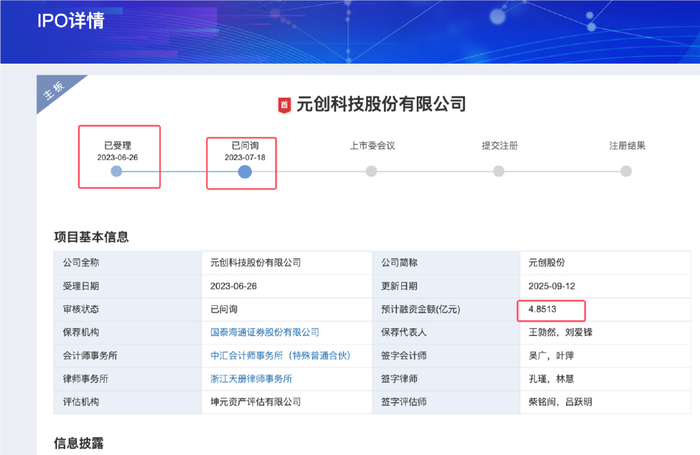The width and height of the screenshot is (700, 455).
Task: Select the 已问询 timeline node dot
Action: 245,171
